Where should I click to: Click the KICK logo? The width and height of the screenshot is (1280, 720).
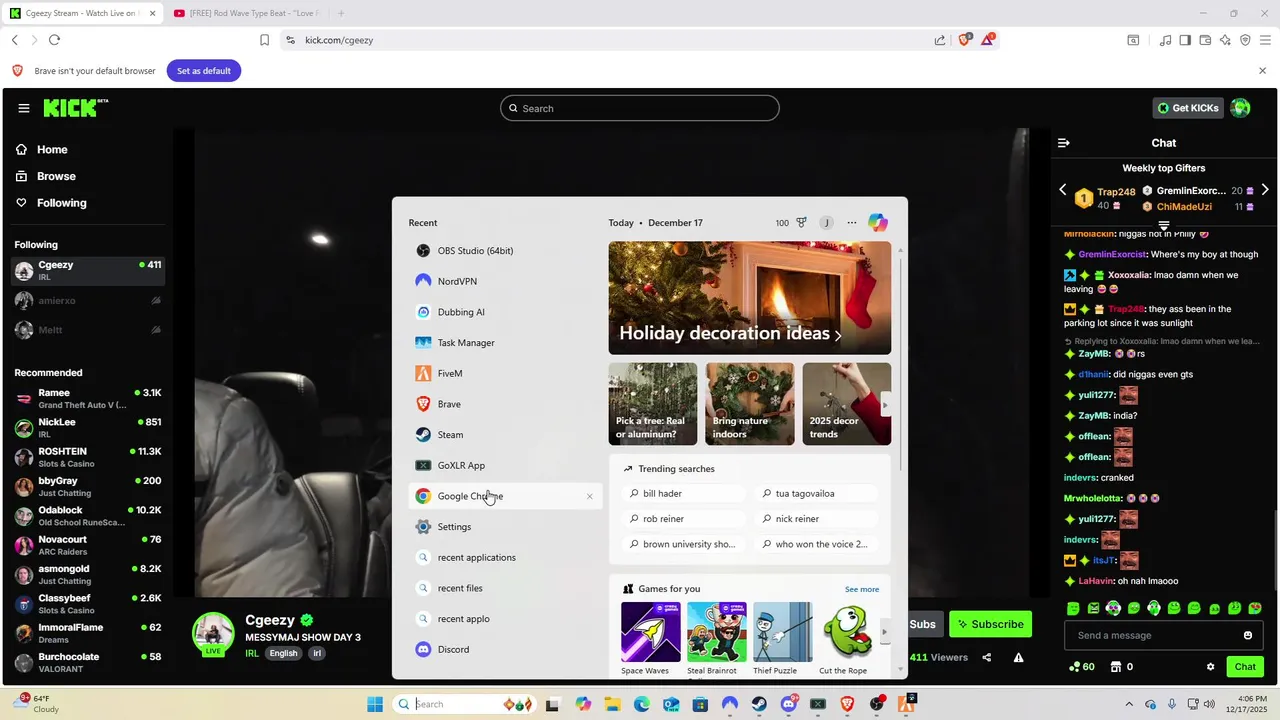point(75,108)
